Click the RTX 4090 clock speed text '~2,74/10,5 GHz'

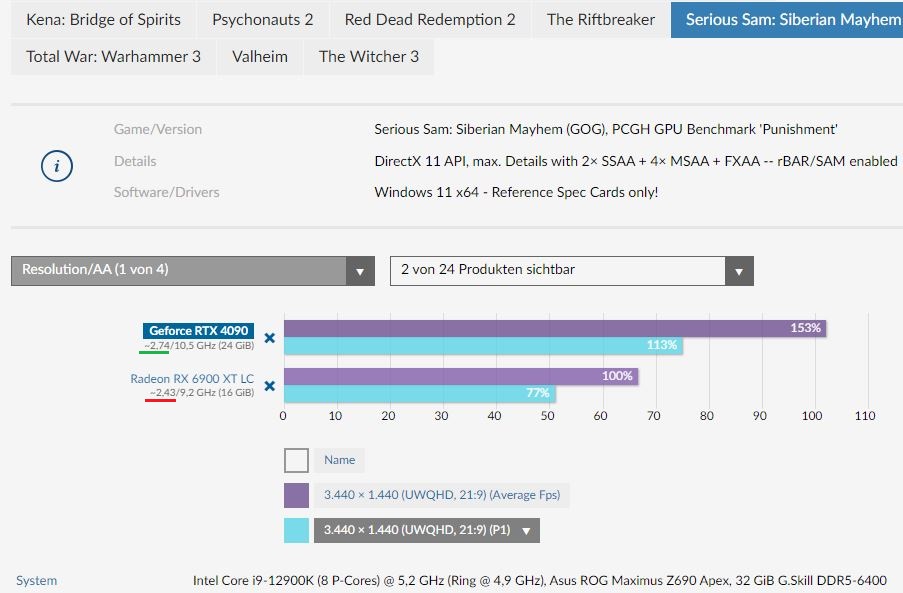click(x=180, y=345)
